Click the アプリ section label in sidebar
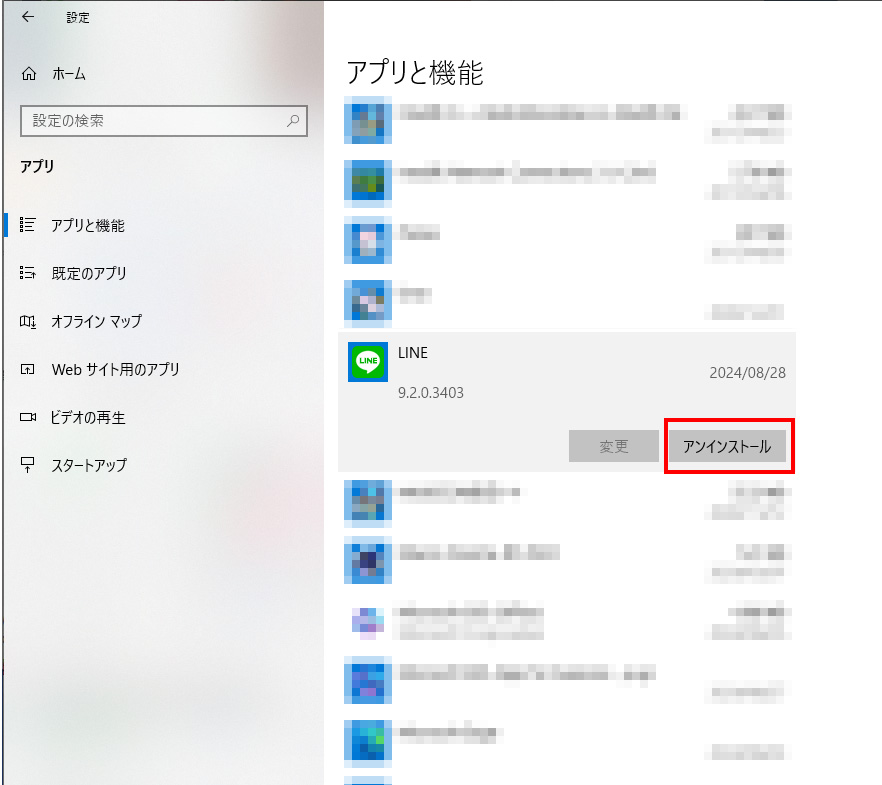Viewport: 882px width, 785px height. point(37,166)
